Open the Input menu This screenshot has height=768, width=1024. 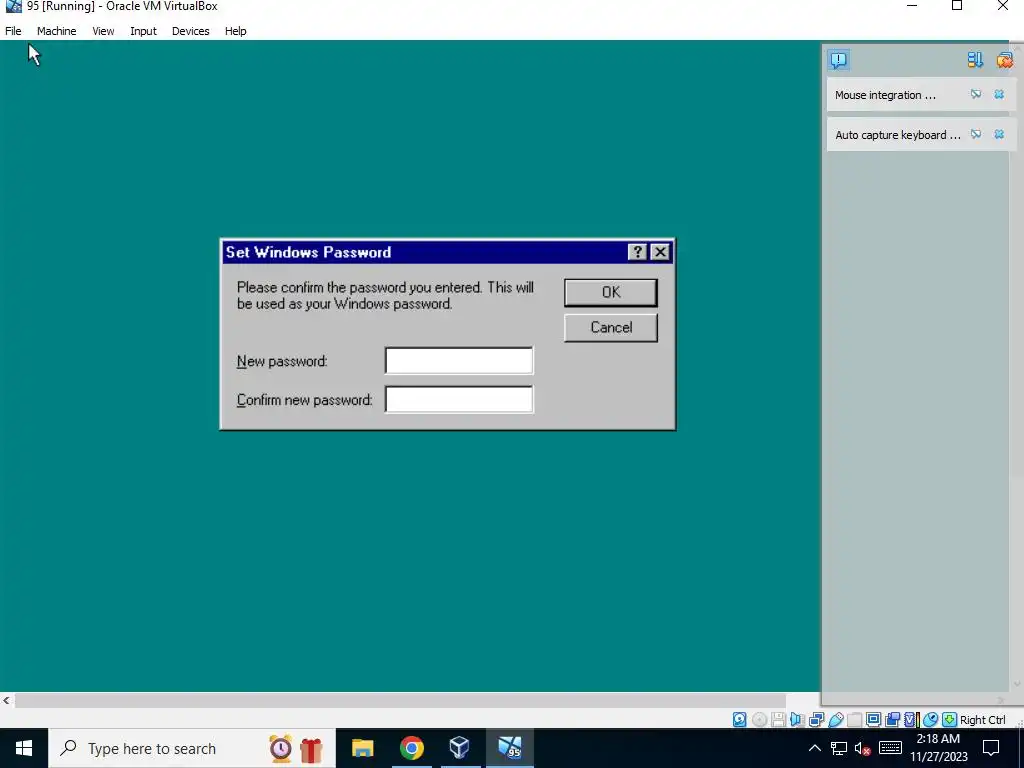point(143,31)
